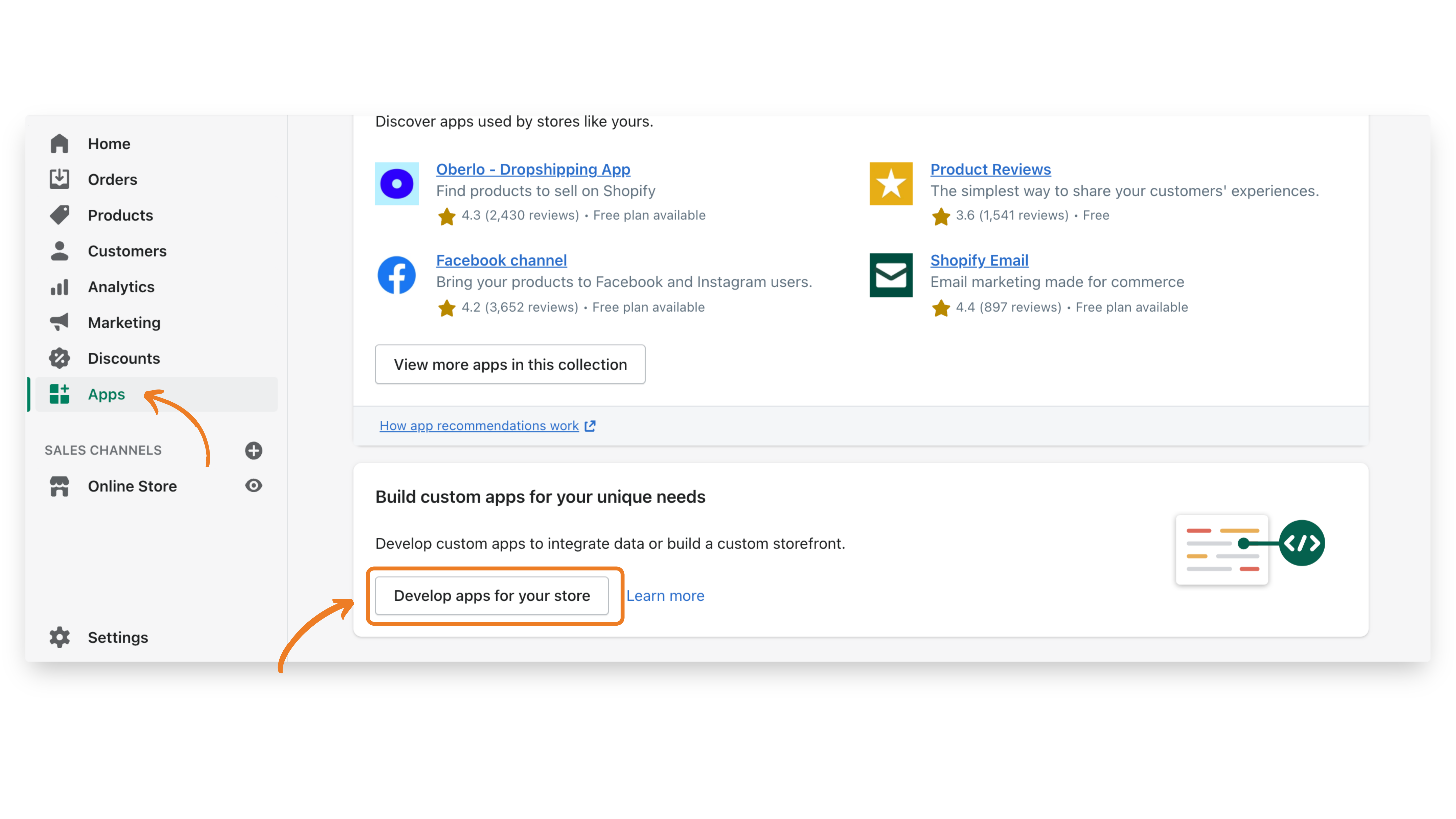The height and width of the screenshot is (819, 1456).
Task: Open the Facebook channel app link
Action: 501,260
